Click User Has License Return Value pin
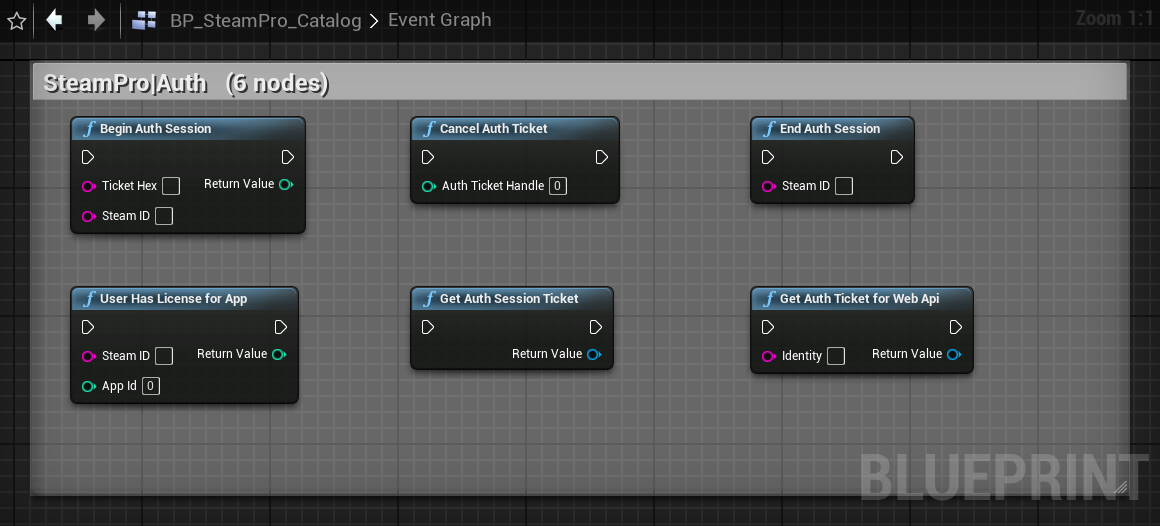 coord(279,354)
